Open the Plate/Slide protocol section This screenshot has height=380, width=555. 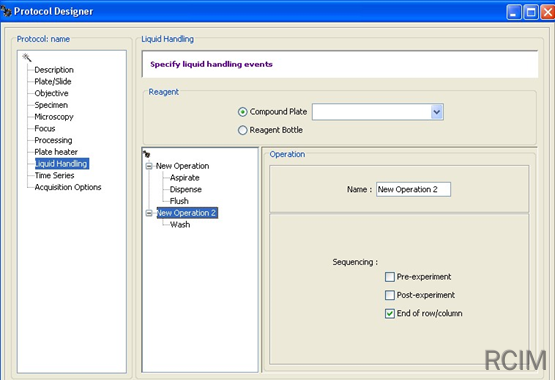(53, 81)
